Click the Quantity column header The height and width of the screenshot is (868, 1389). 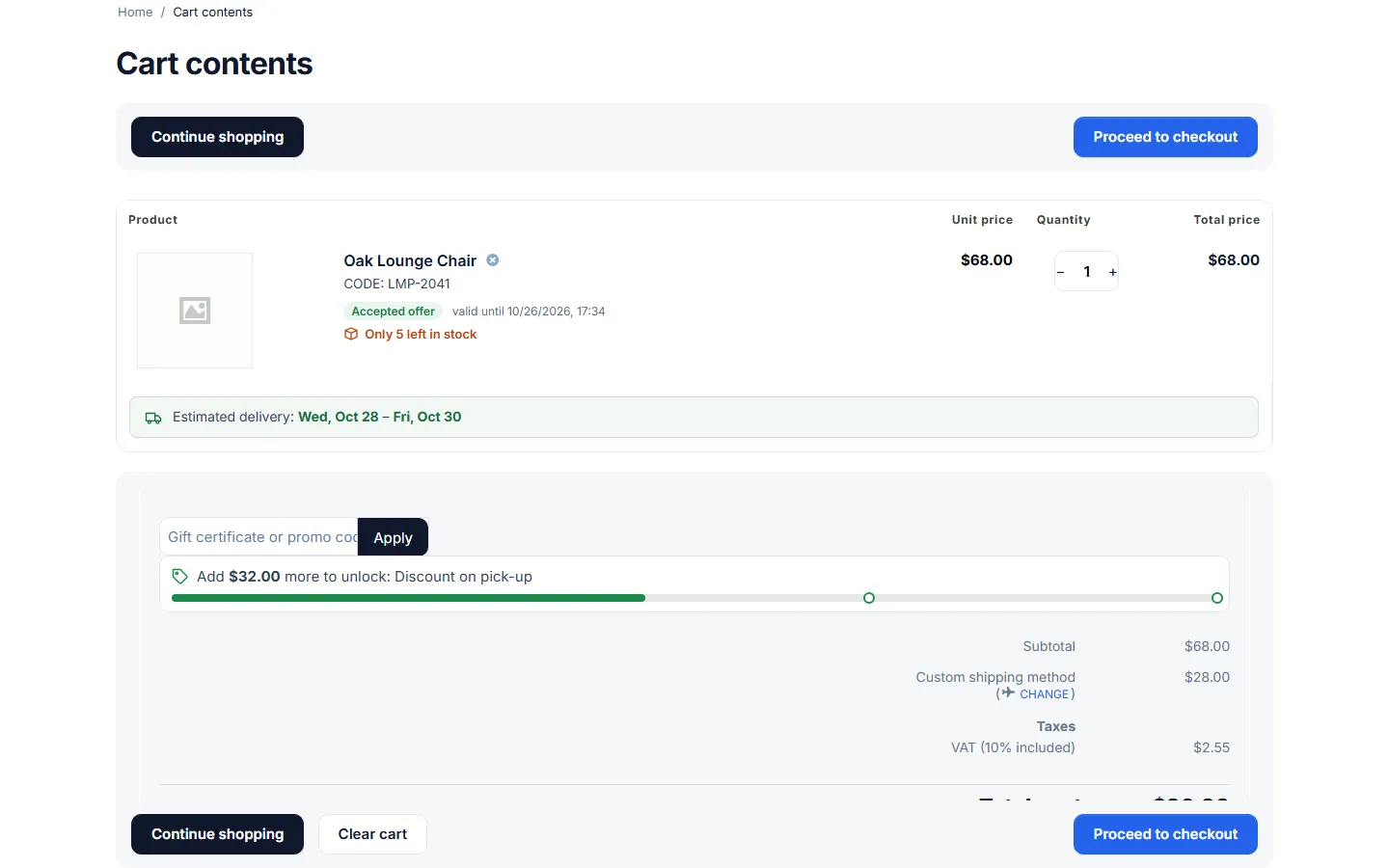point(1063,220)
